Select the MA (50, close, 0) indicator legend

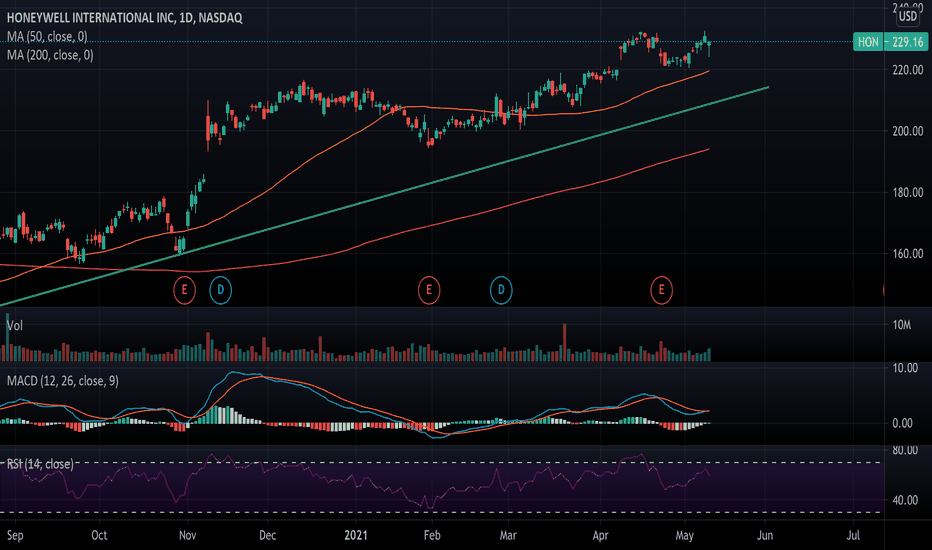point(47,37)
